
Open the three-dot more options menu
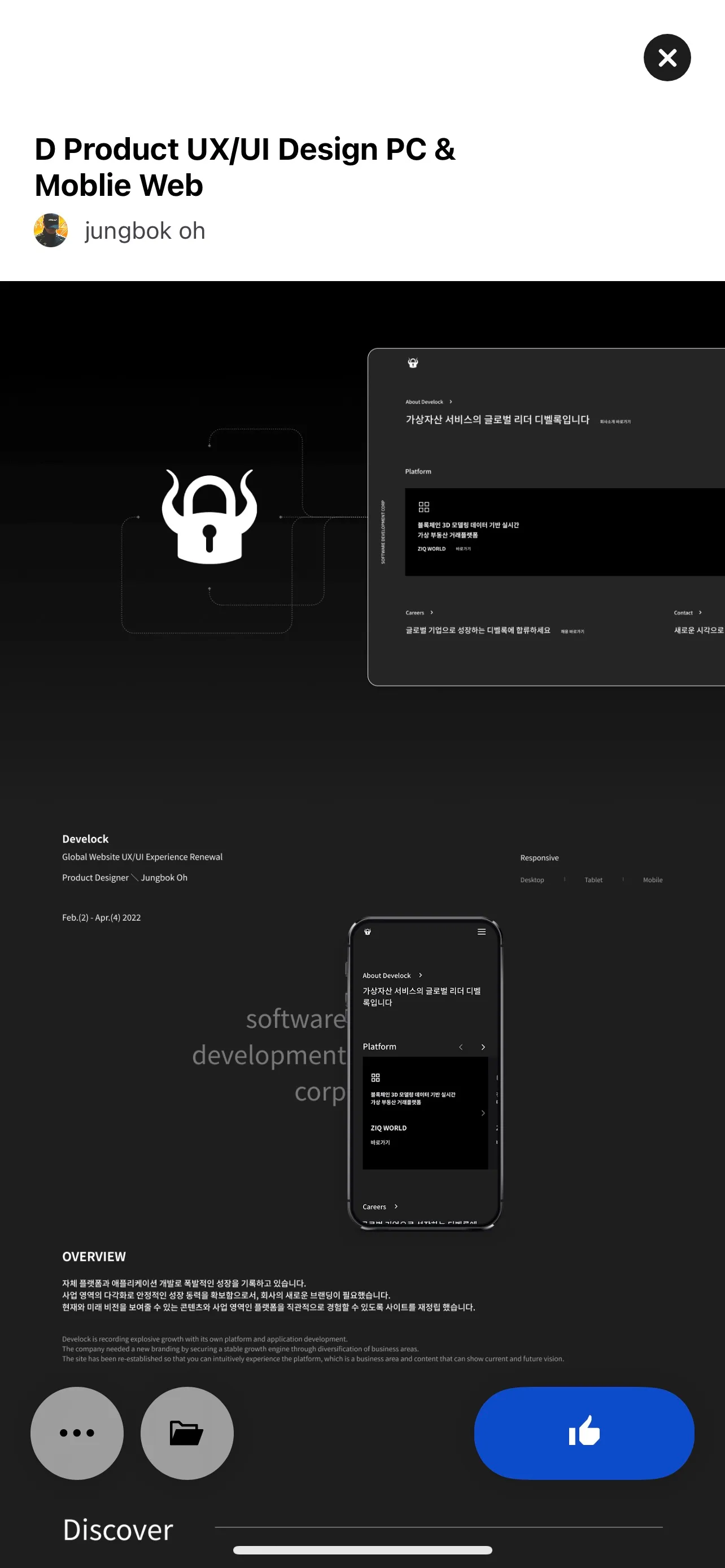pyautogui.click(x=77, y=1433)
